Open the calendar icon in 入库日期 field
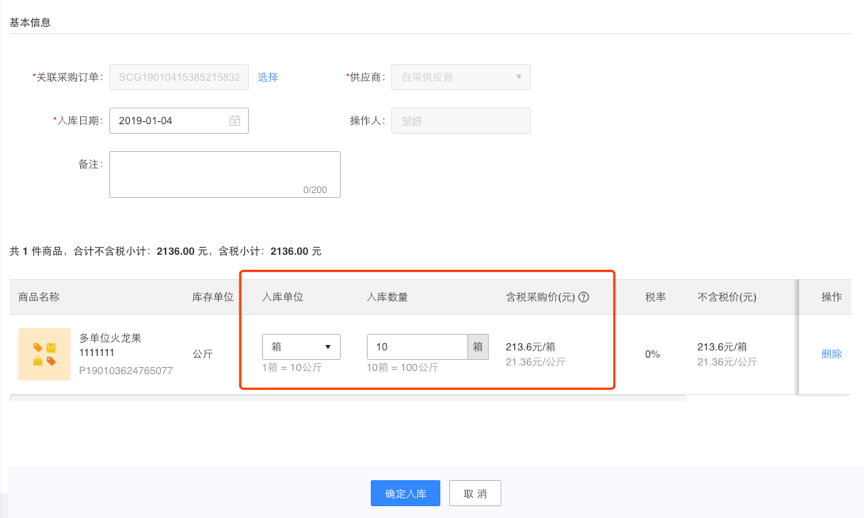The width and height of the screenshot is (864, 518). (x=234, y=121)
